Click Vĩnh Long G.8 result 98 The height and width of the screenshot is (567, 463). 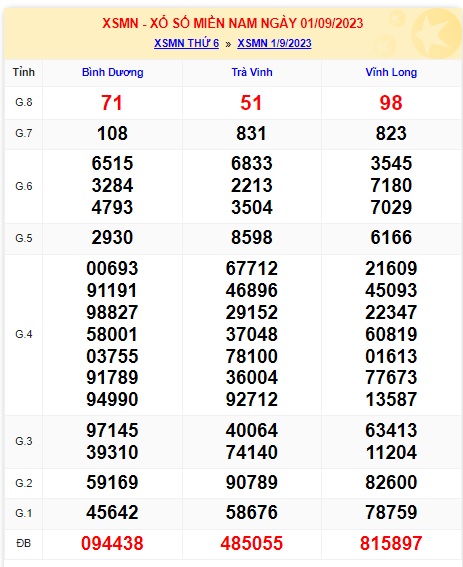(391, 103)
